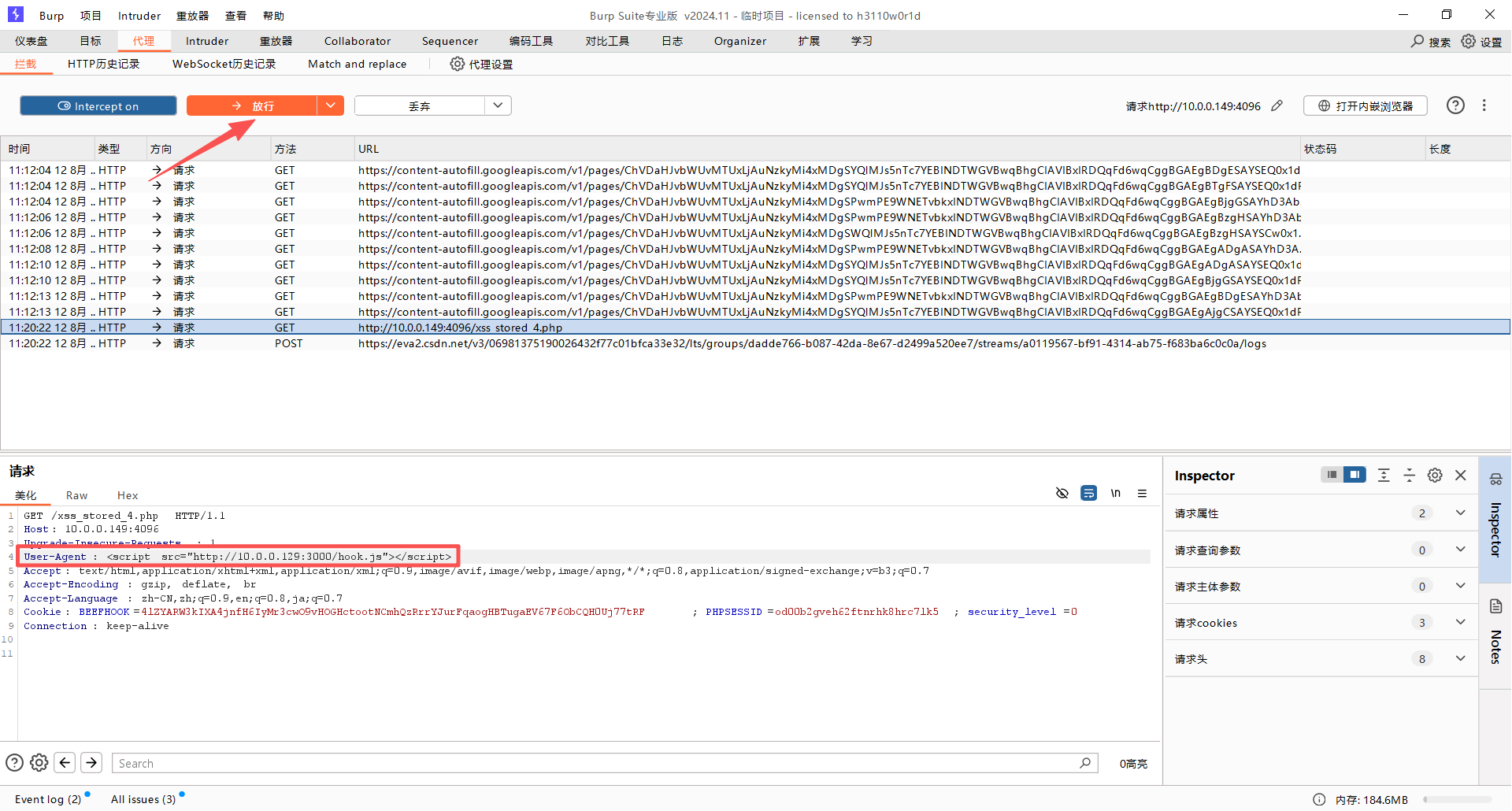The image size is (1512, 811).
Task: Open the HTTP历史记录 sub-tab
Action: tap(103, 64)
